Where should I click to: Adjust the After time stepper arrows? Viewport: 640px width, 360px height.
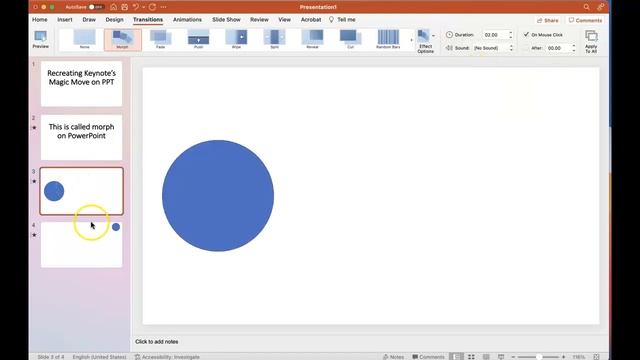573,48
